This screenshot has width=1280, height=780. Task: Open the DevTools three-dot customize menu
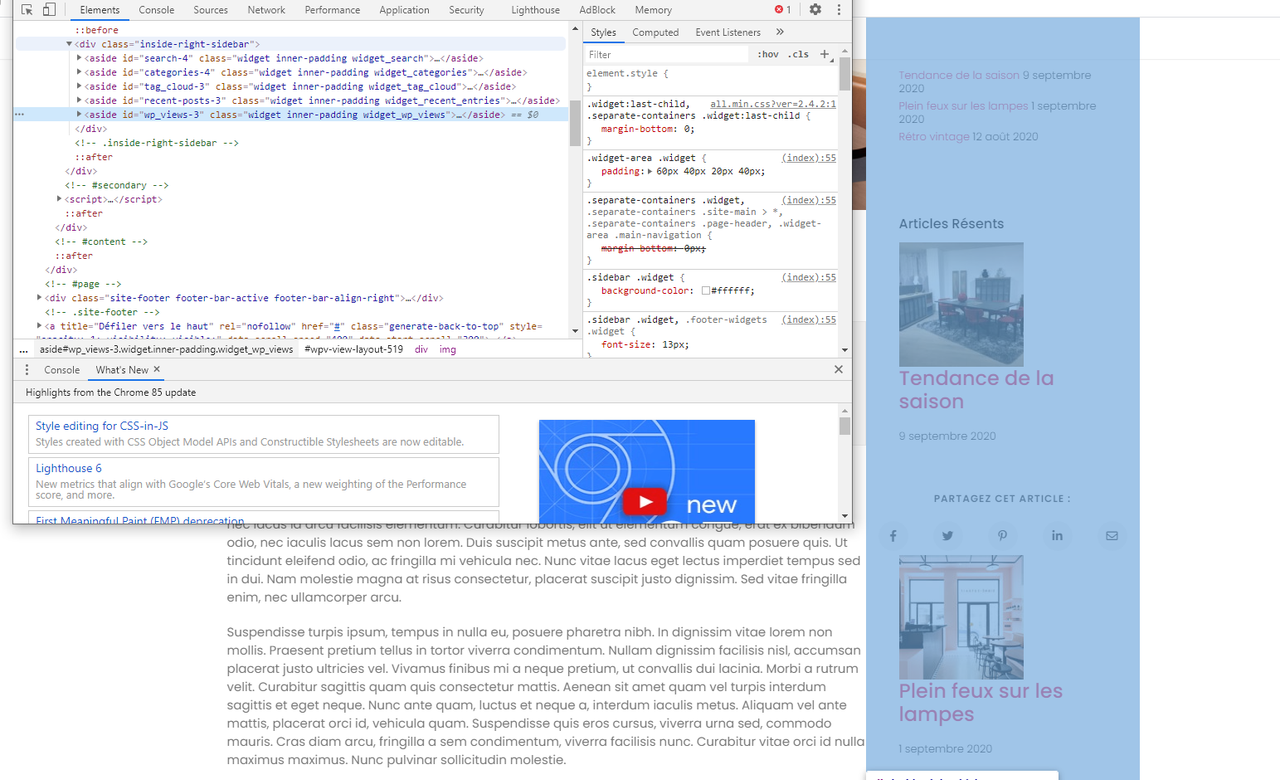tap(838, 10)
